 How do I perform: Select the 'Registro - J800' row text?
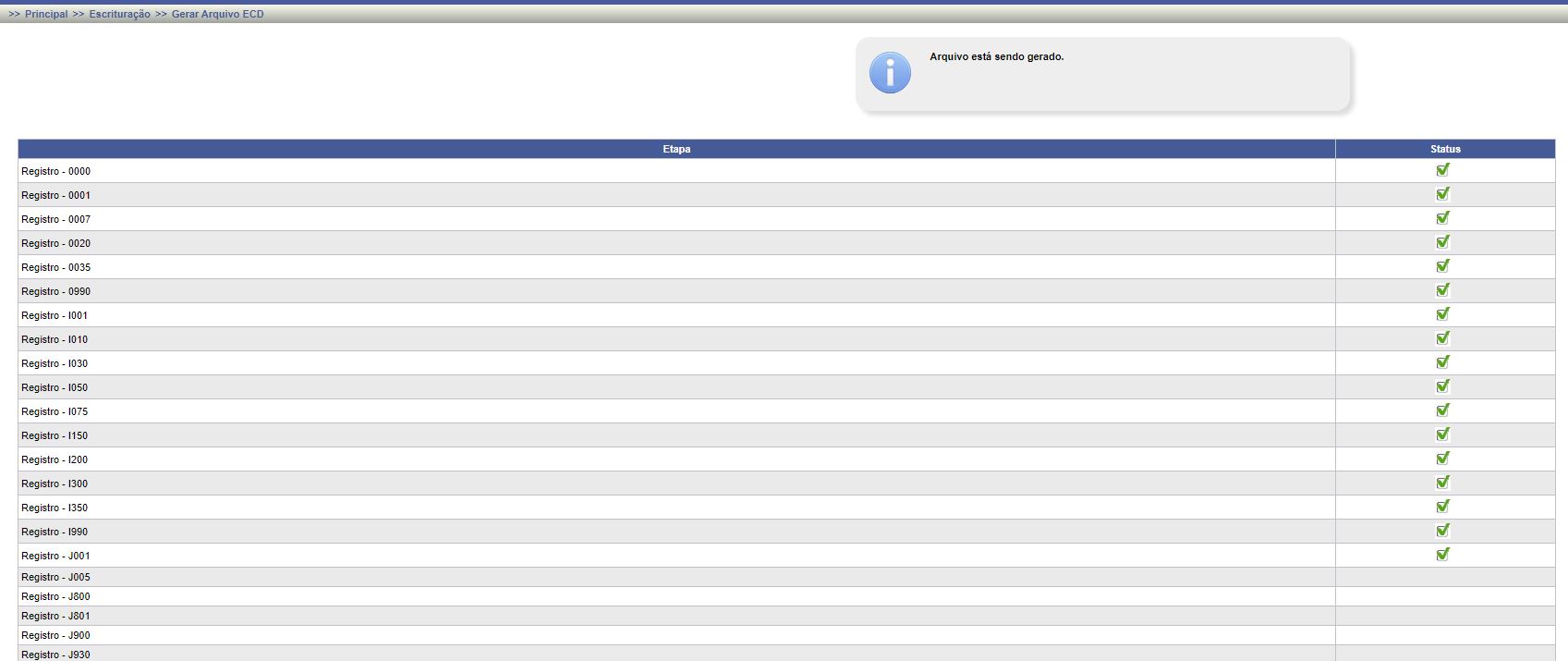tap(55, 596)
